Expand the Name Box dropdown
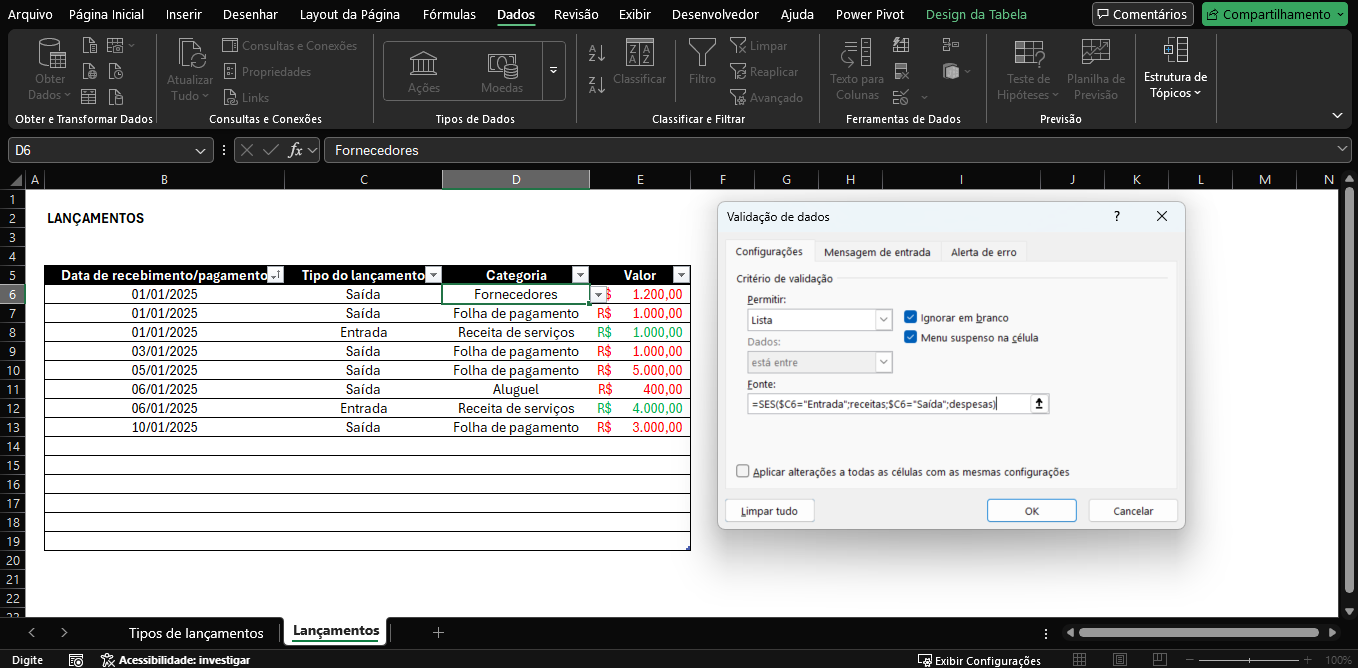 [202, 150]
